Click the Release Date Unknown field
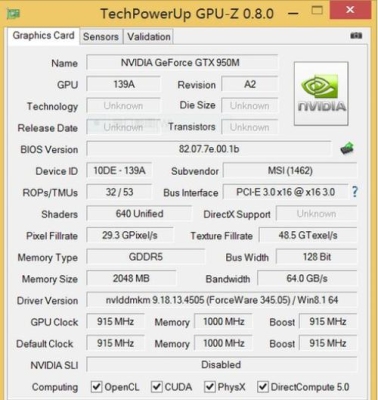378x400 pixels. [x=123, y=127]
